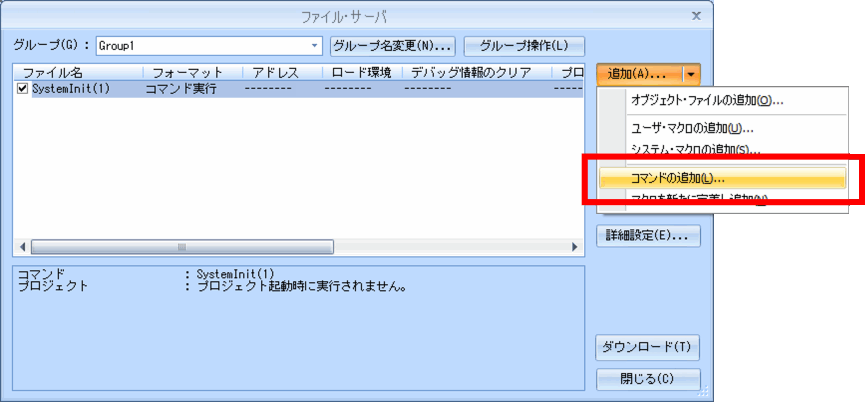Open 詳細設定(E)... settings
The width and height of the screenshot is (865, 402).
click(x=647, y=236)
